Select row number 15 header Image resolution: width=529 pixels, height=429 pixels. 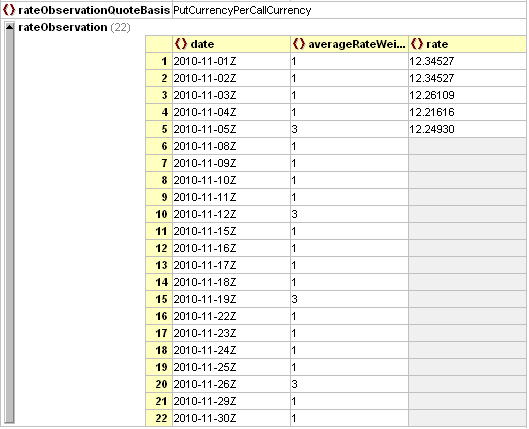click(x=159, y=299)
